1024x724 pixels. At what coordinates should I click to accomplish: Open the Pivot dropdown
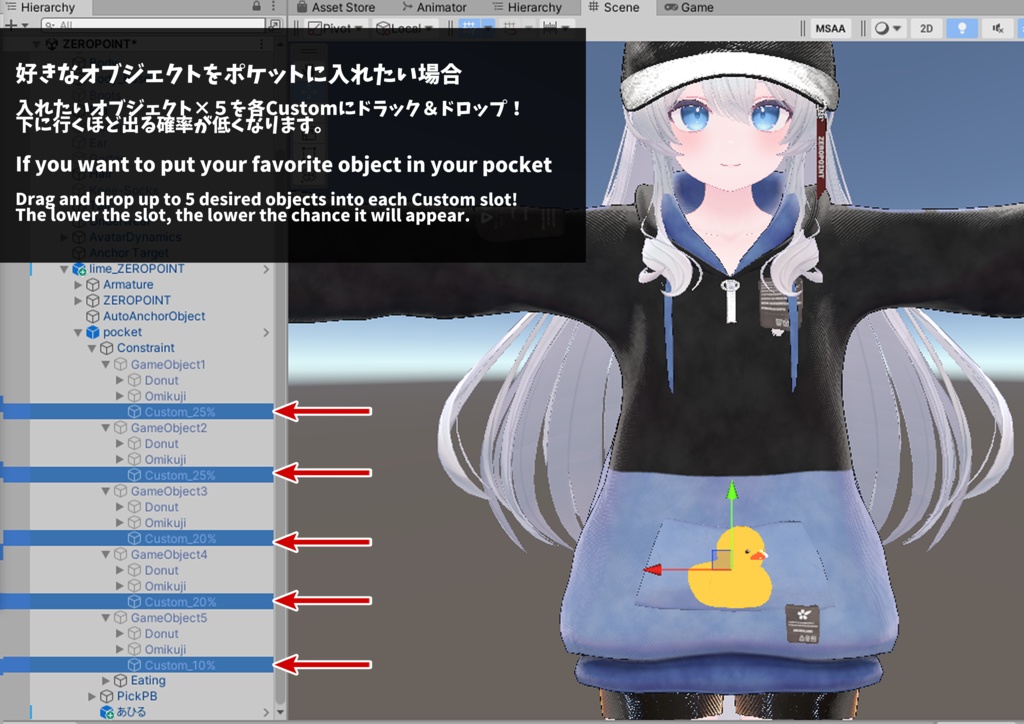pyautogui.click(x=337, y=28)
